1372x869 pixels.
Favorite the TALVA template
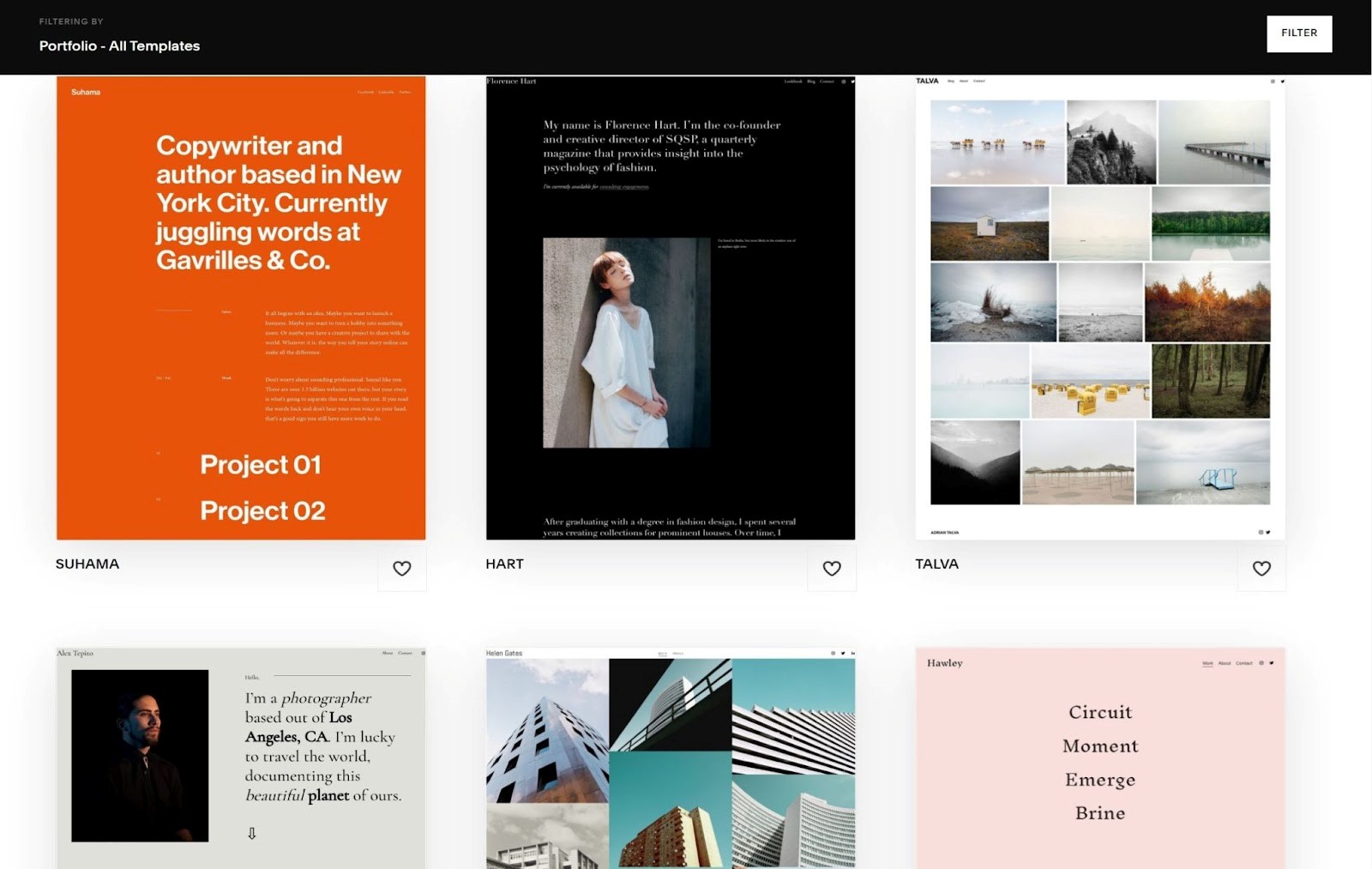pyautogui.click(x=1261, y=568)
